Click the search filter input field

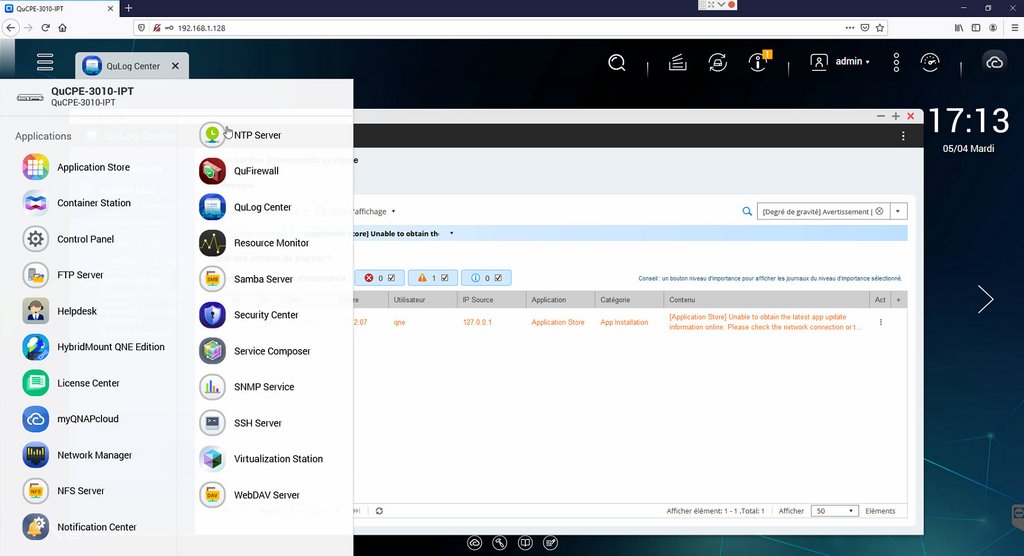point(816,211)
